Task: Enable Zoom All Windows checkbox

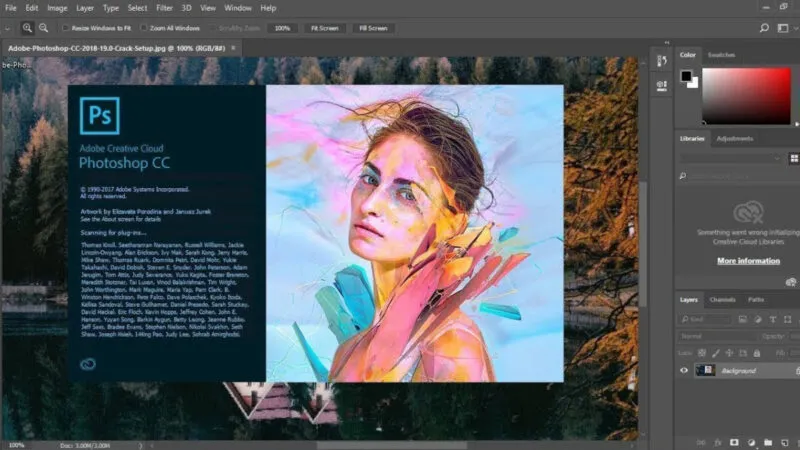Action: pos(143,28)
